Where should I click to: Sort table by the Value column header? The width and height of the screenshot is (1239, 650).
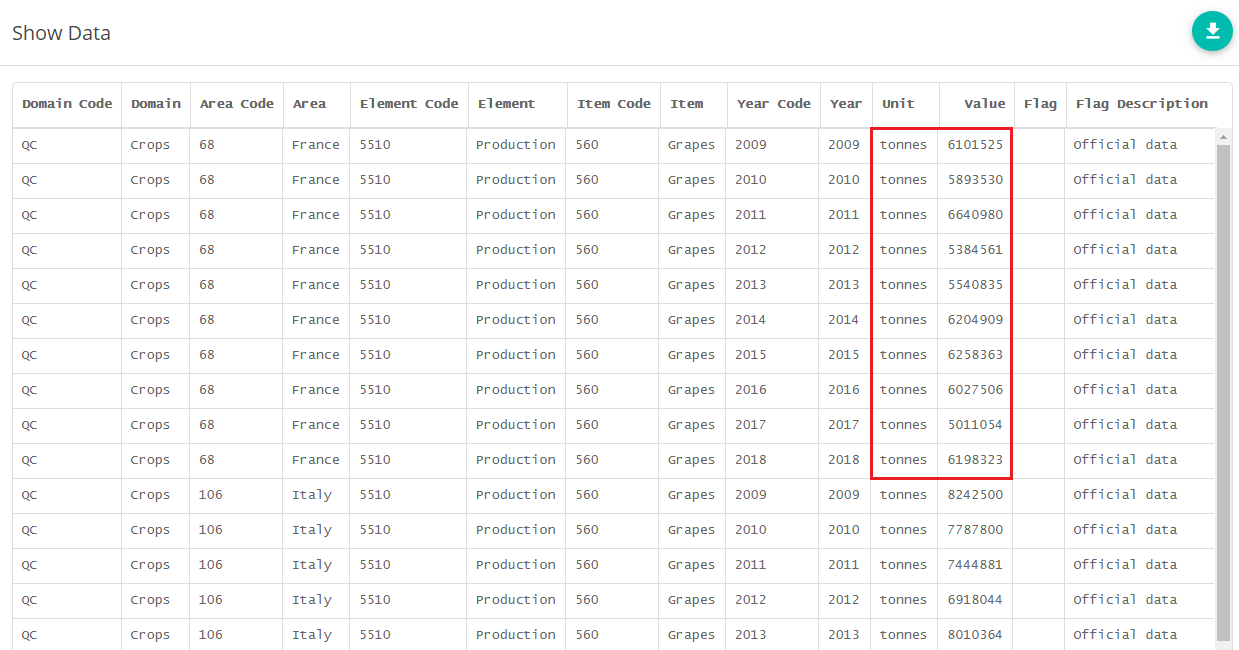point(985,103)
